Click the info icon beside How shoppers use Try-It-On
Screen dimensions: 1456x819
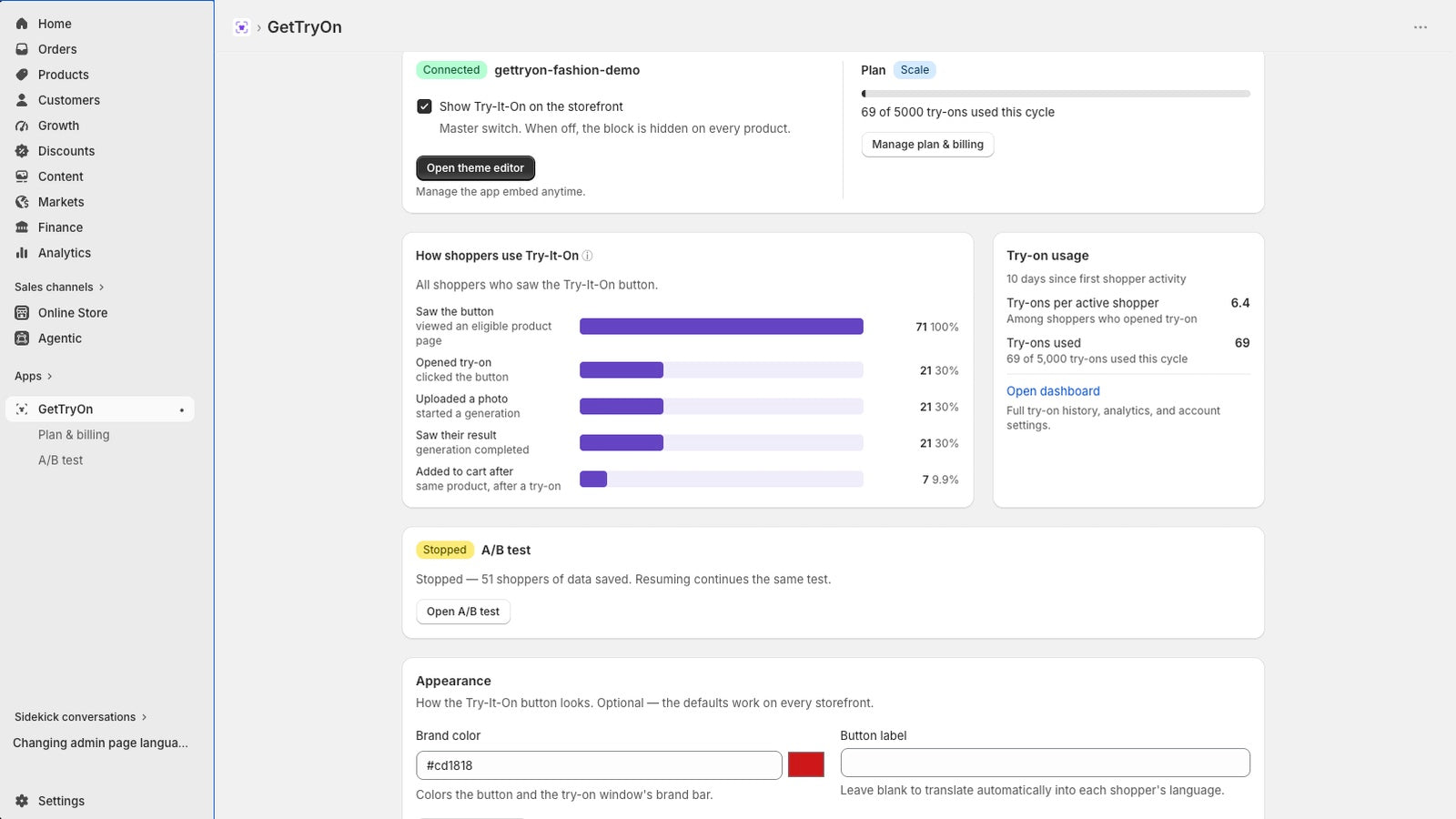pos(588,256)
